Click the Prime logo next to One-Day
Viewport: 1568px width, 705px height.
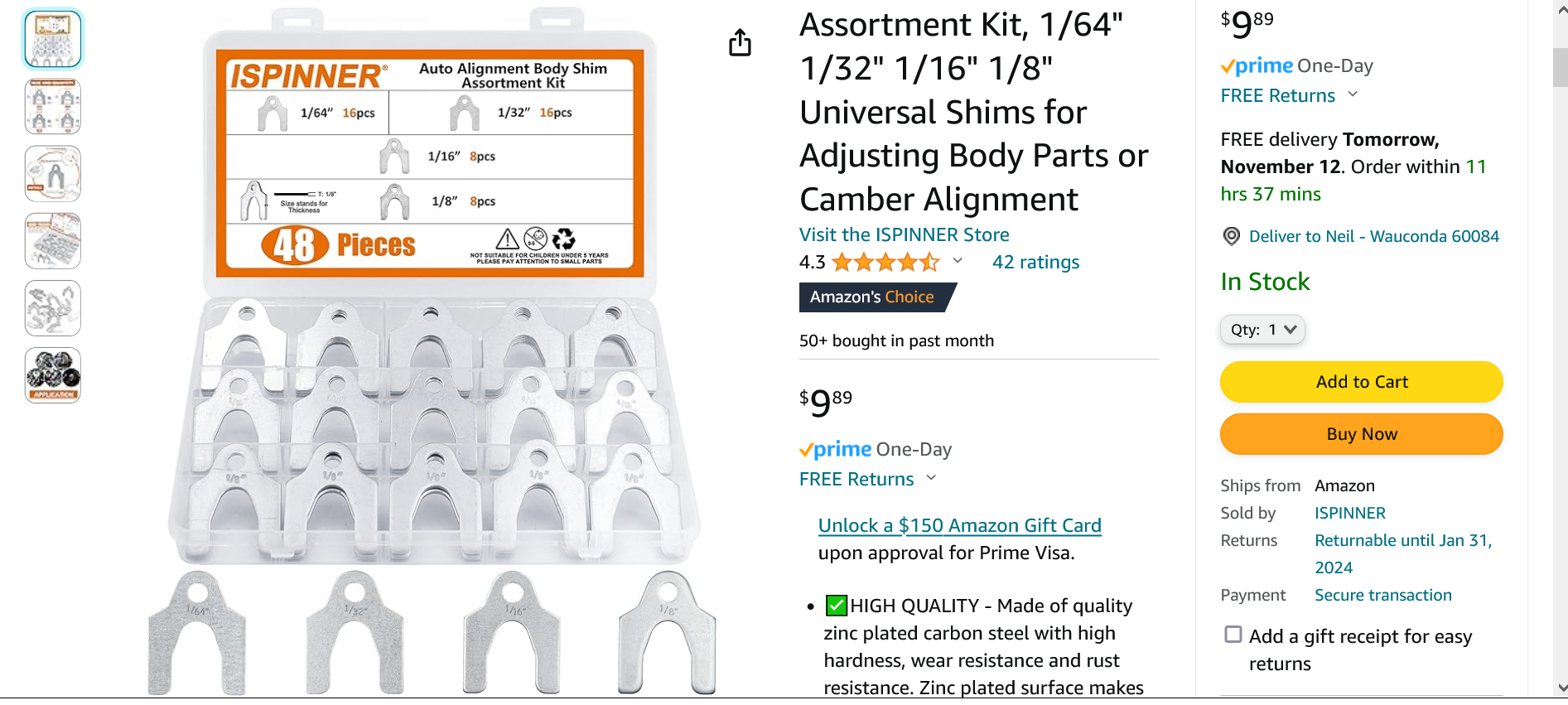coord(1255,65)
